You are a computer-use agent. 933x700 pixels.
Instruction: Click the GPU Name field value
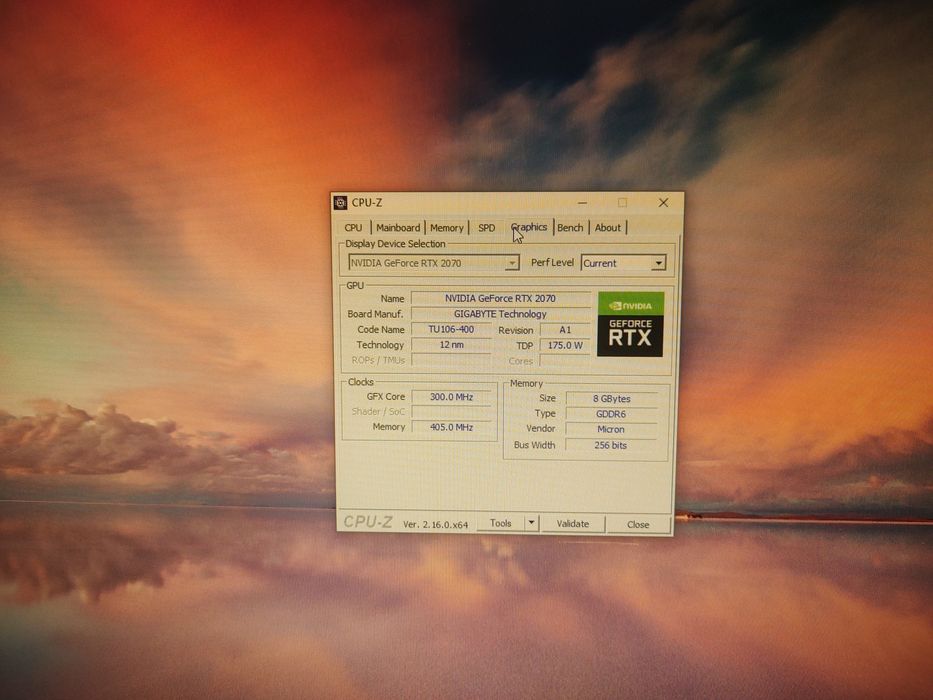tap(500, 298)
